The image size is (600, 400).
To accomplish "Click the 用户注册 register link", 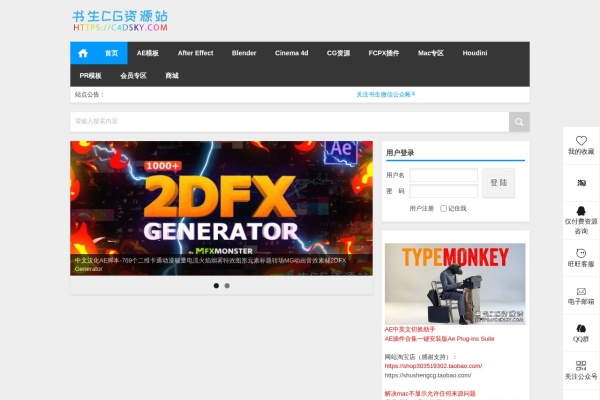I will pyautogui.click(x=422, y=209).
